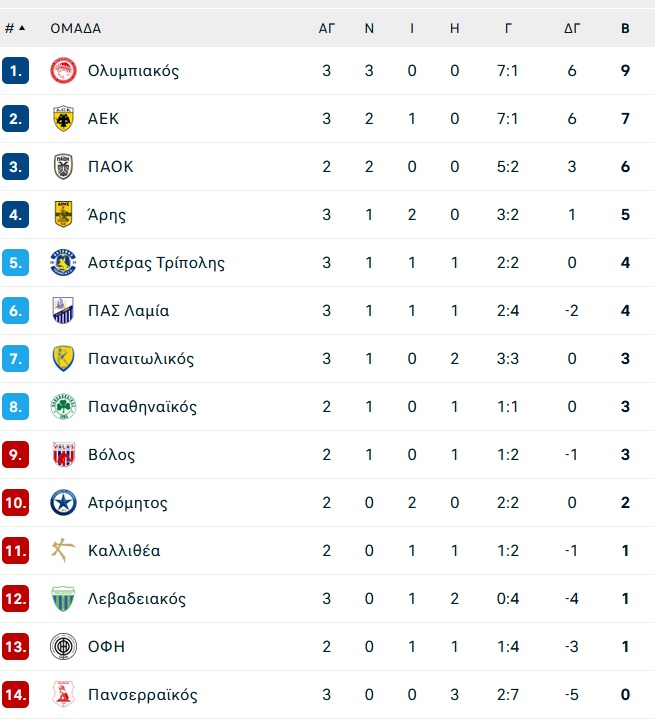Open the Παναιτωλικός team link
655x725 pixels.
141,359
